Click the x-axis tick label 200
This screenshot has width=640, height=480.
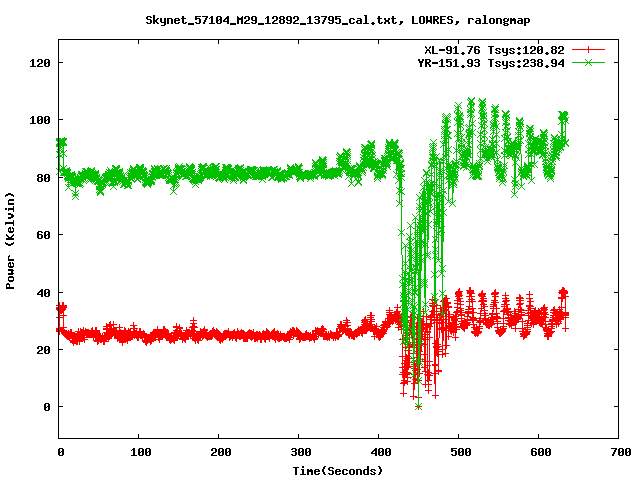coord(220,452)
